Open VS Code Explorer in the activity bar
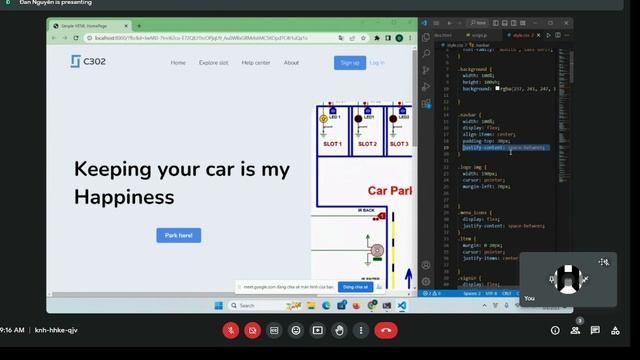 pos(426,37)
